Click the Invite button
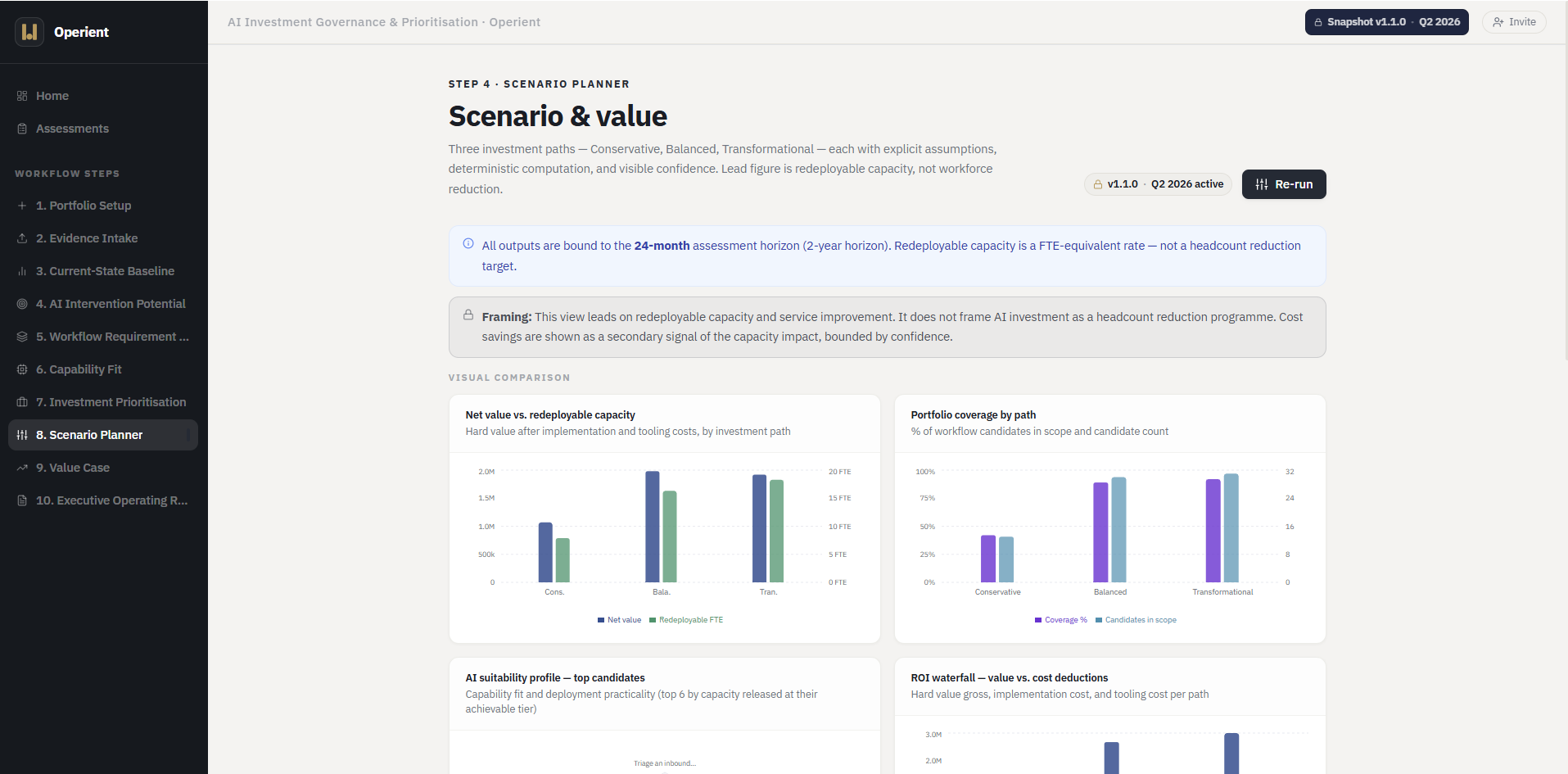 1514,22
